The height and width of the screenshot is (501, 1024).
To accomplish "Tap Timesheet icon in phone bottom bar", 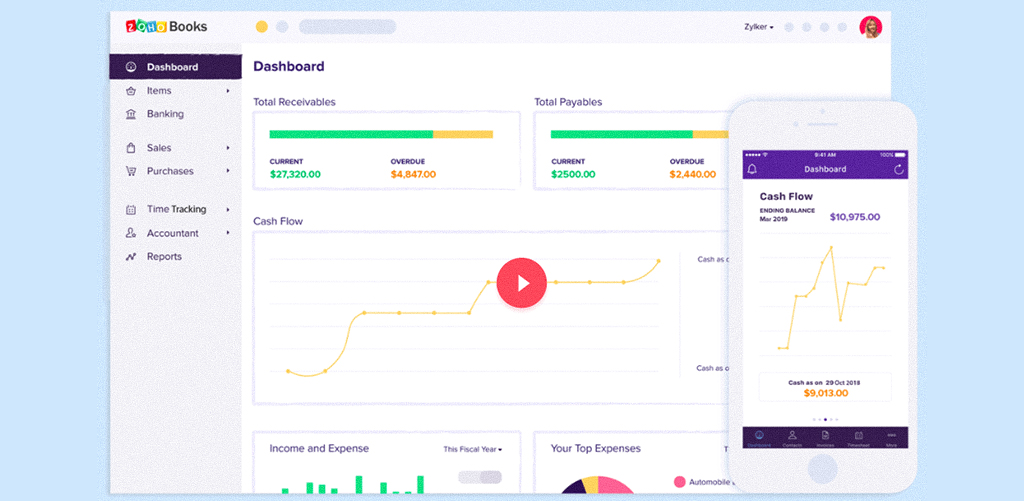I will (858, 437).
